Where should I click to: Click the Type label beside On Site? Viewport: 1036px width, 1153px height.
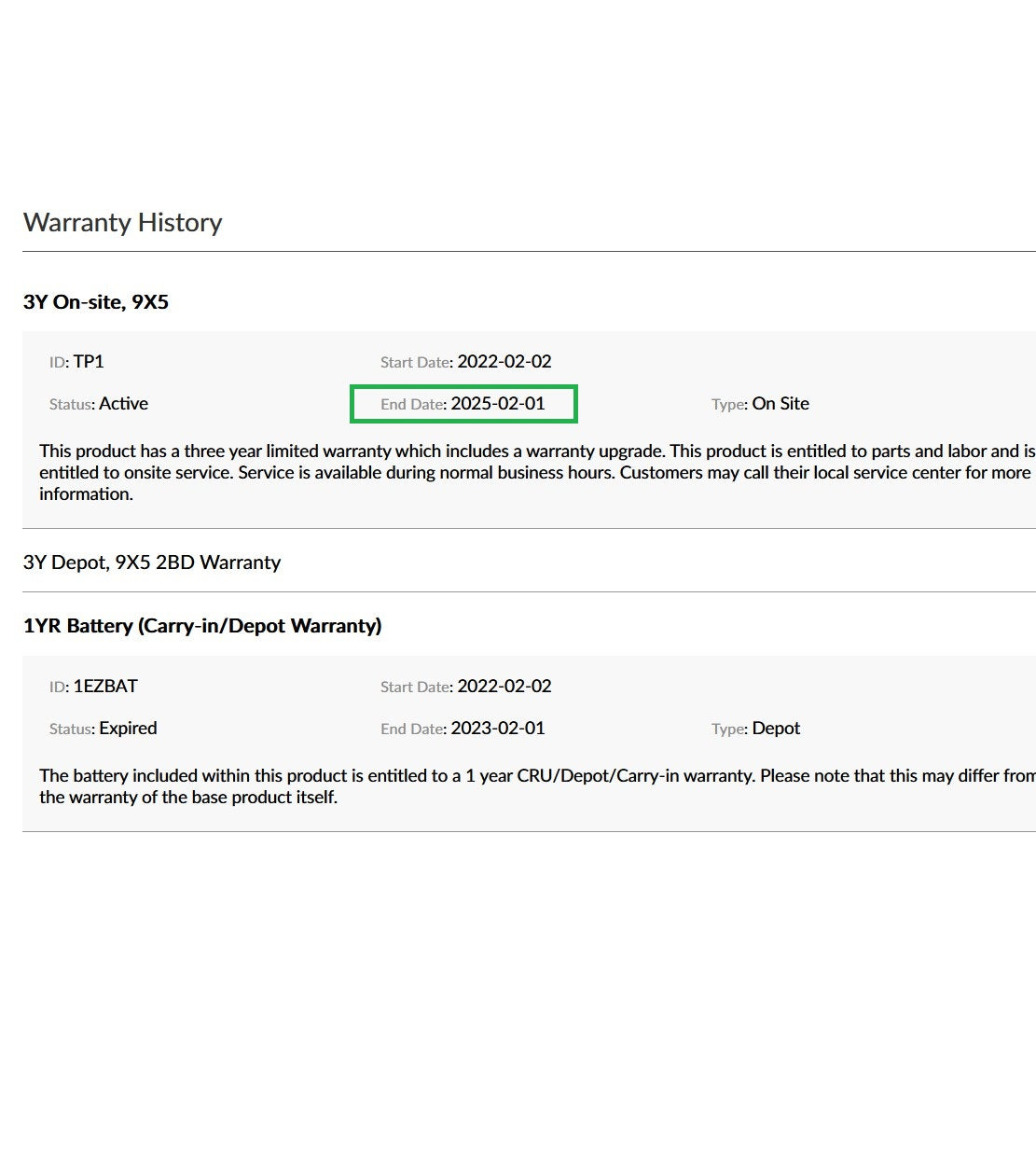[728, 405]
